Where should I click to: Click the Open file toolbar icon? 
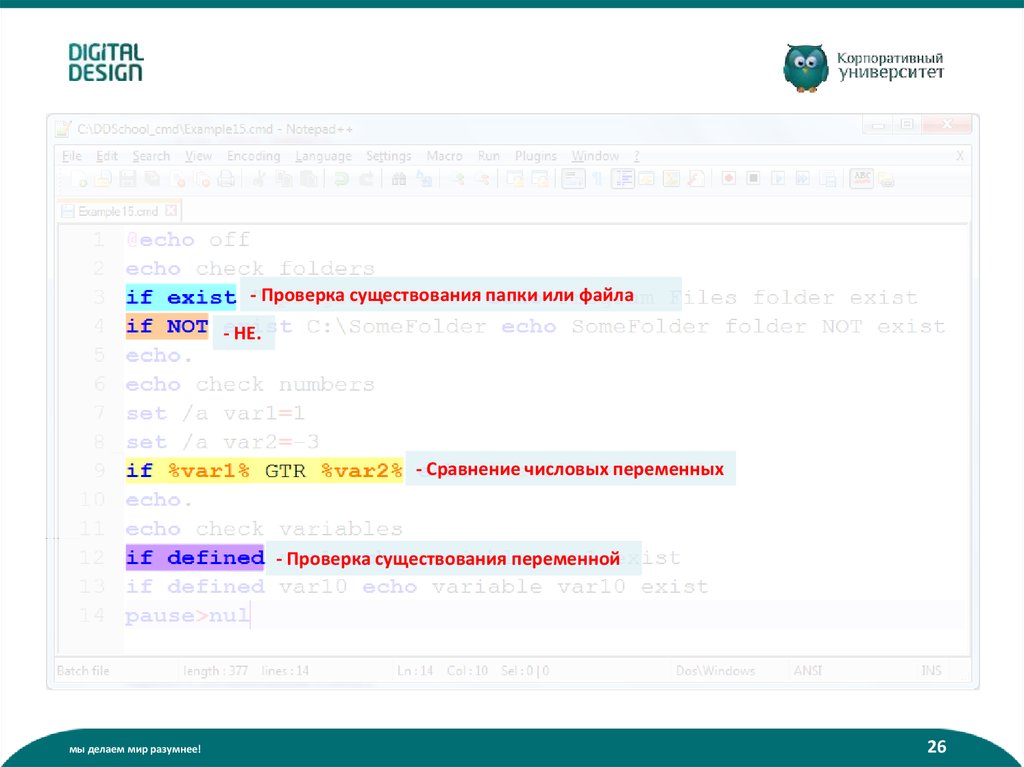tap(103, 179)
